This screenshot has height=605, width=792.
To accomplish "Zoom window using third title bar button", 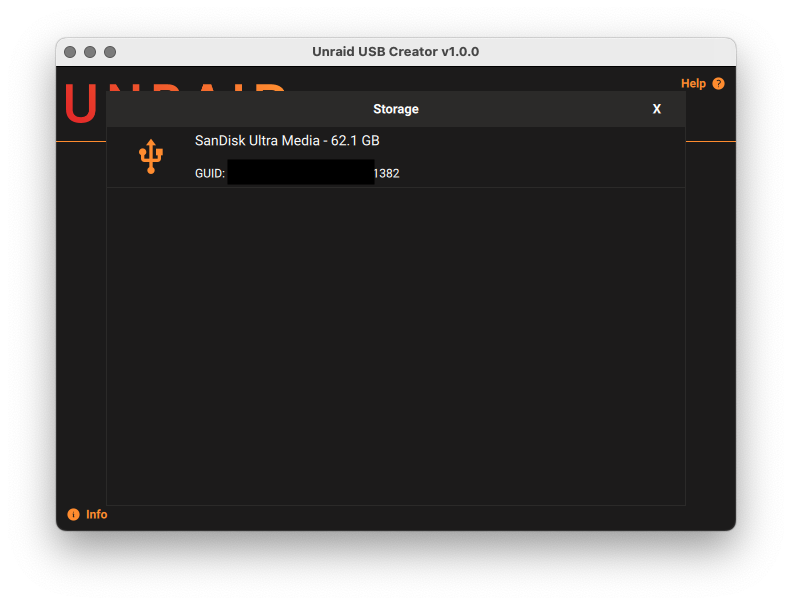I will [x=110, y=52].
